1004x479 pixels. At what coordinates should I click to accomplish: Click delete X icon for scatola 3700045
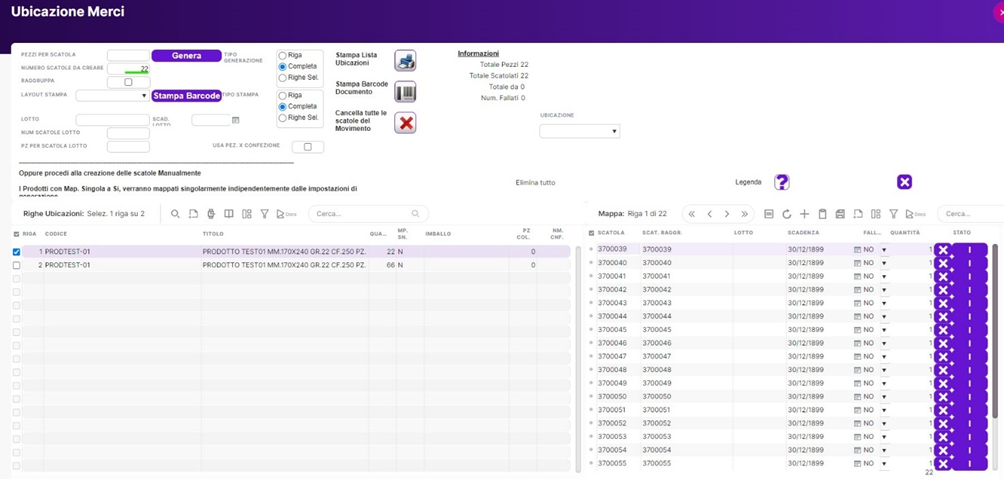pos(943,330)
